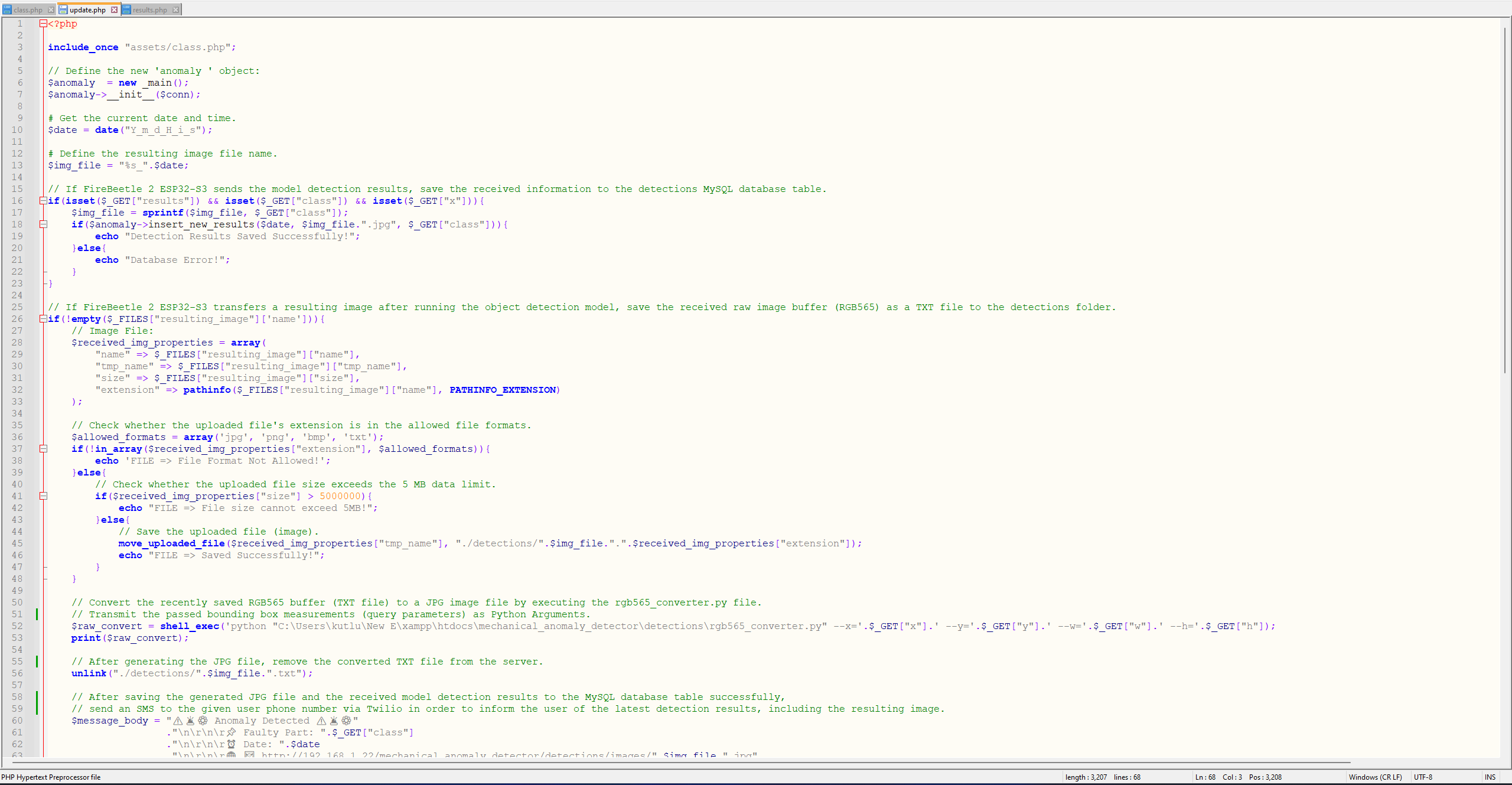Collapse the <?php block on line 1

tap(43, 24)
